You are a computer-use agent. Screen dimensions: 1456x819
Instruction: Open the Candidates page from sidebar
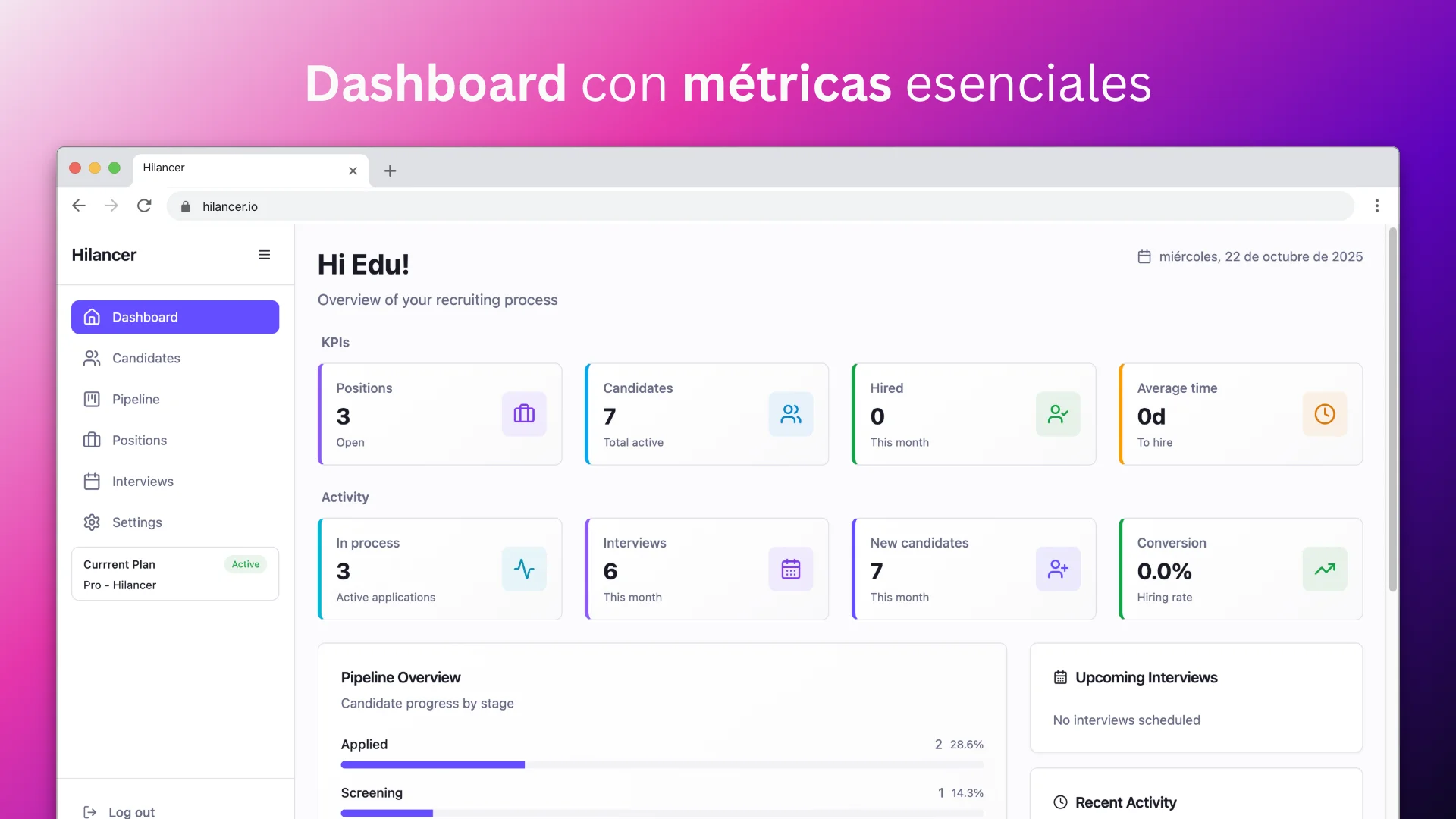146,358
